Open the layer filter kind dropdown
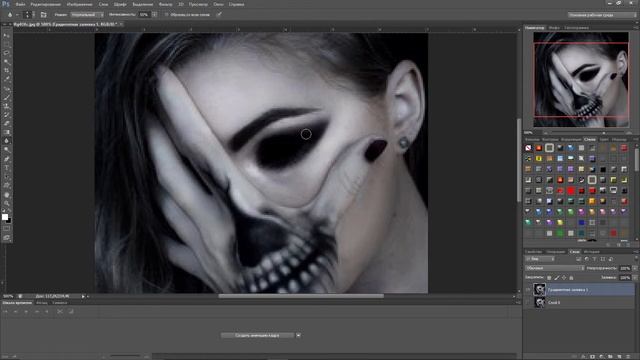This screenshot has height=360, width=640. [x=540, y=259]
